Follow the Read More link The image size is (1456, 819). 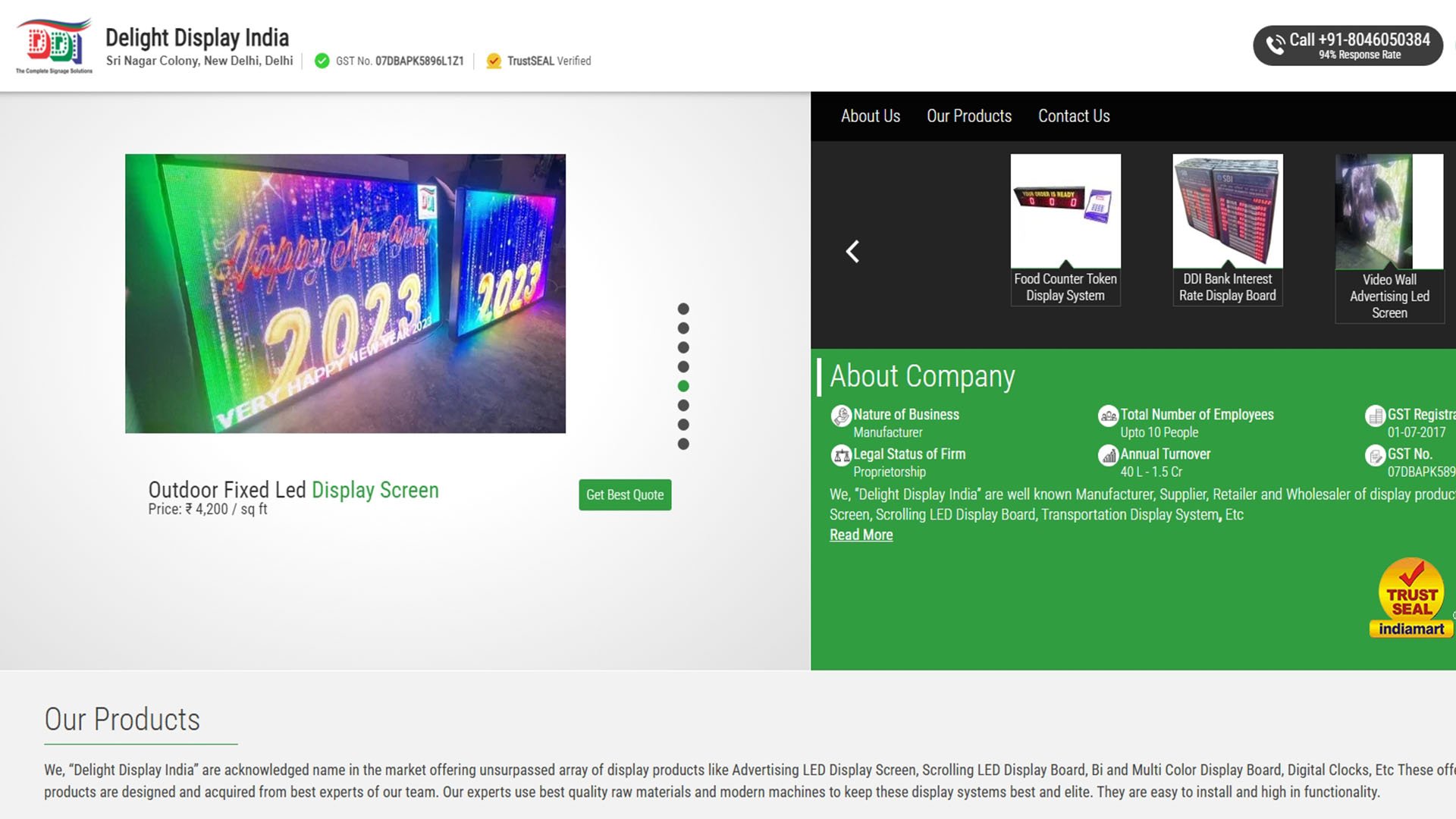pyautogui.click(x=861, y=535)
